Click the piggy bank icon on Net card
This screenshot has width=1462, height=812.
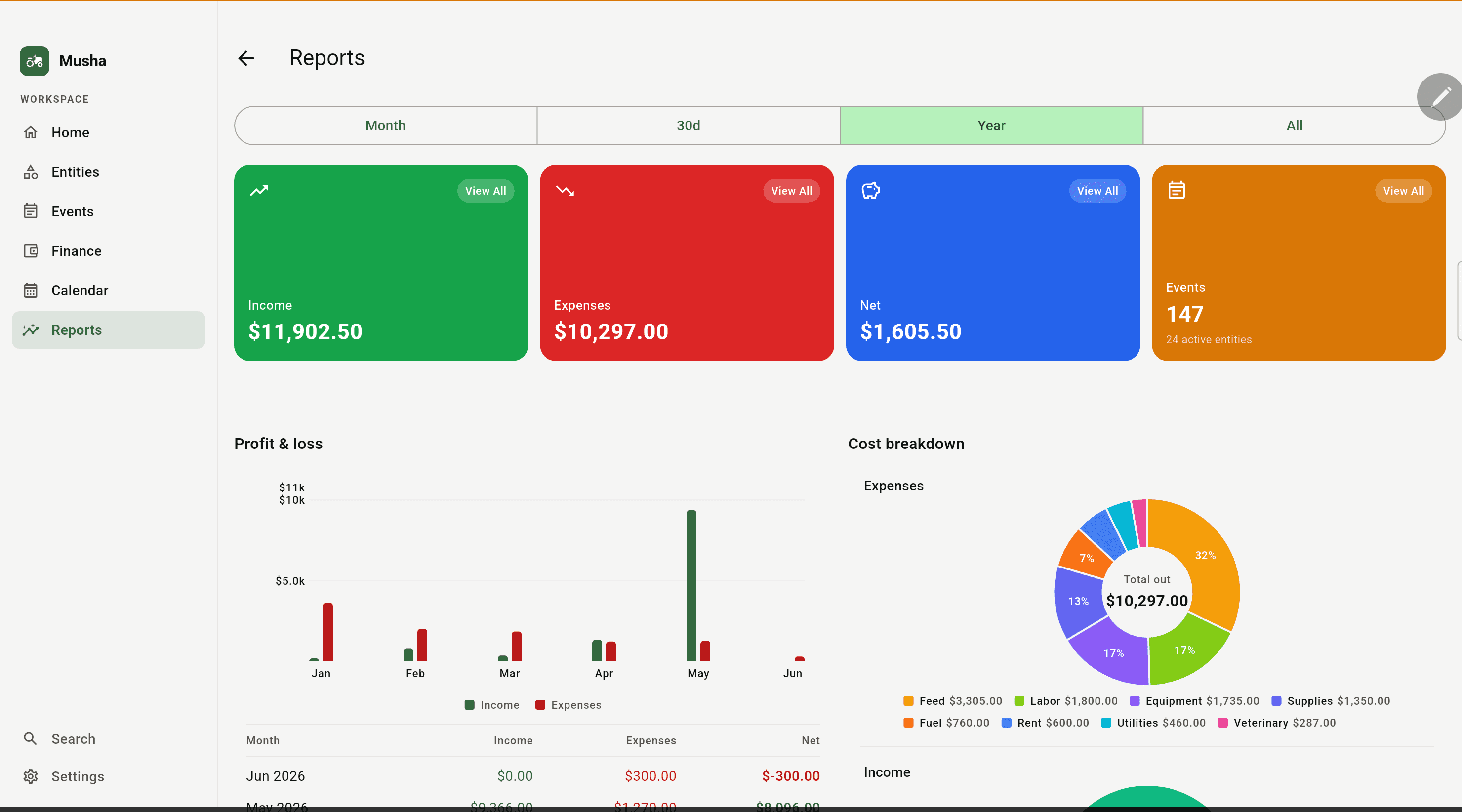(x=871, y=191)
